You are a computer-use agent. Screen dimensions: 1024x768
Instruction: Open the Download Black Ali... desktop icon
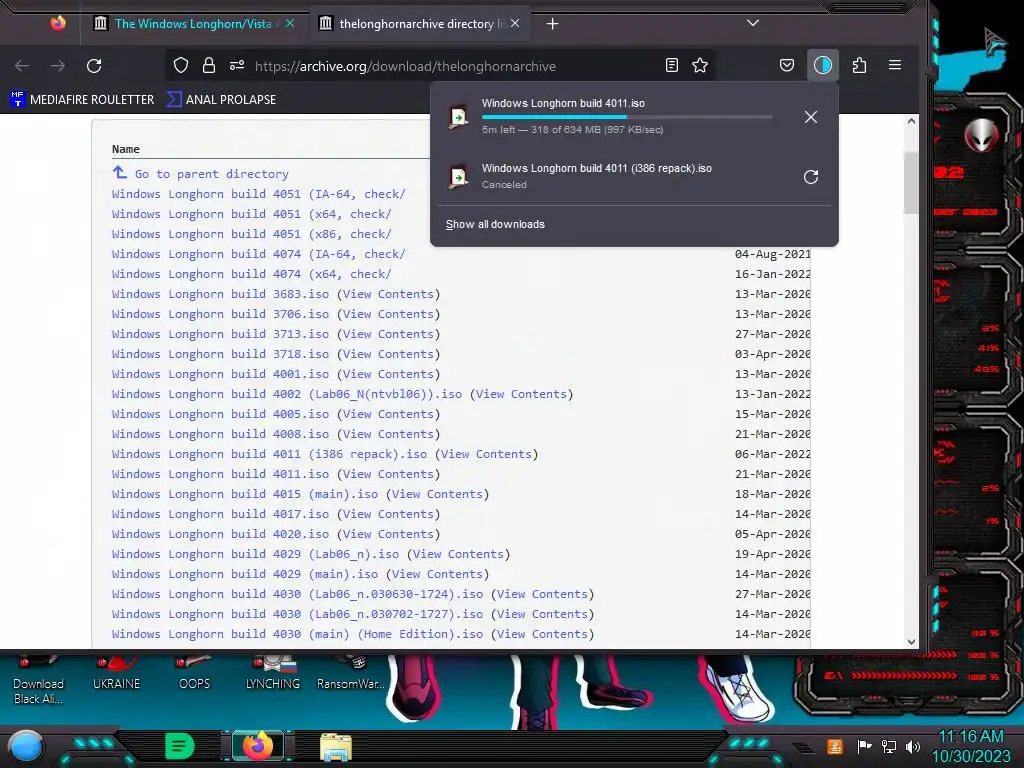pyautogui.click(x=39, y=681)
